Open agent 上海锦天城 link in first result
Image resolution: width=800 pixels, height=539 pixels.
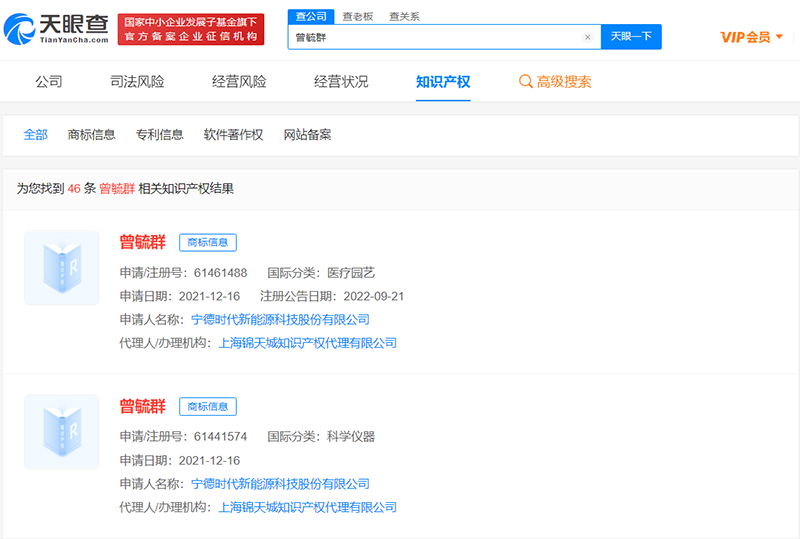tap(308, 343)
